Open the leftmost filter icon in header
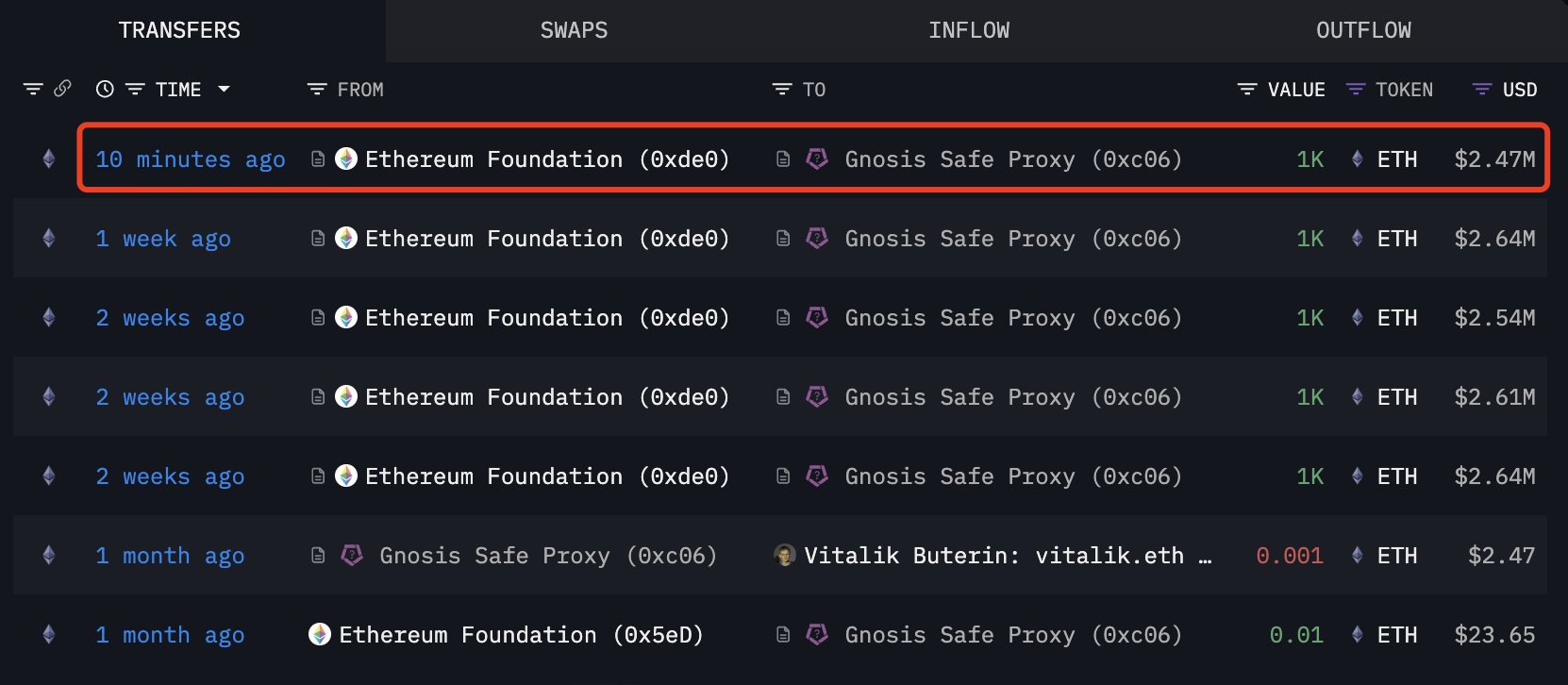1568x685 pixels. point(33,89)
